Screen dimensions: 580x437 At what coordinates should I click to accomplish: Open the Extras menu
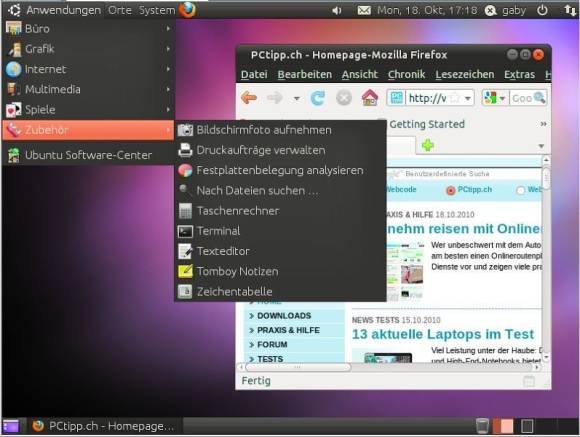point(519,74)
